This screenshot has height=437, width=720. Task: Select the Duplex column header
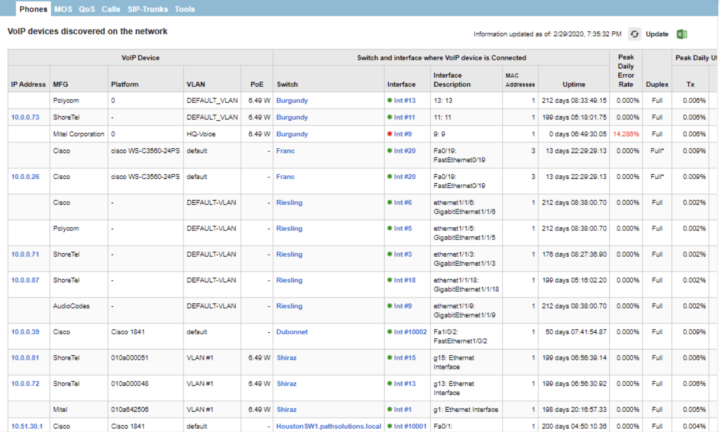657,84
